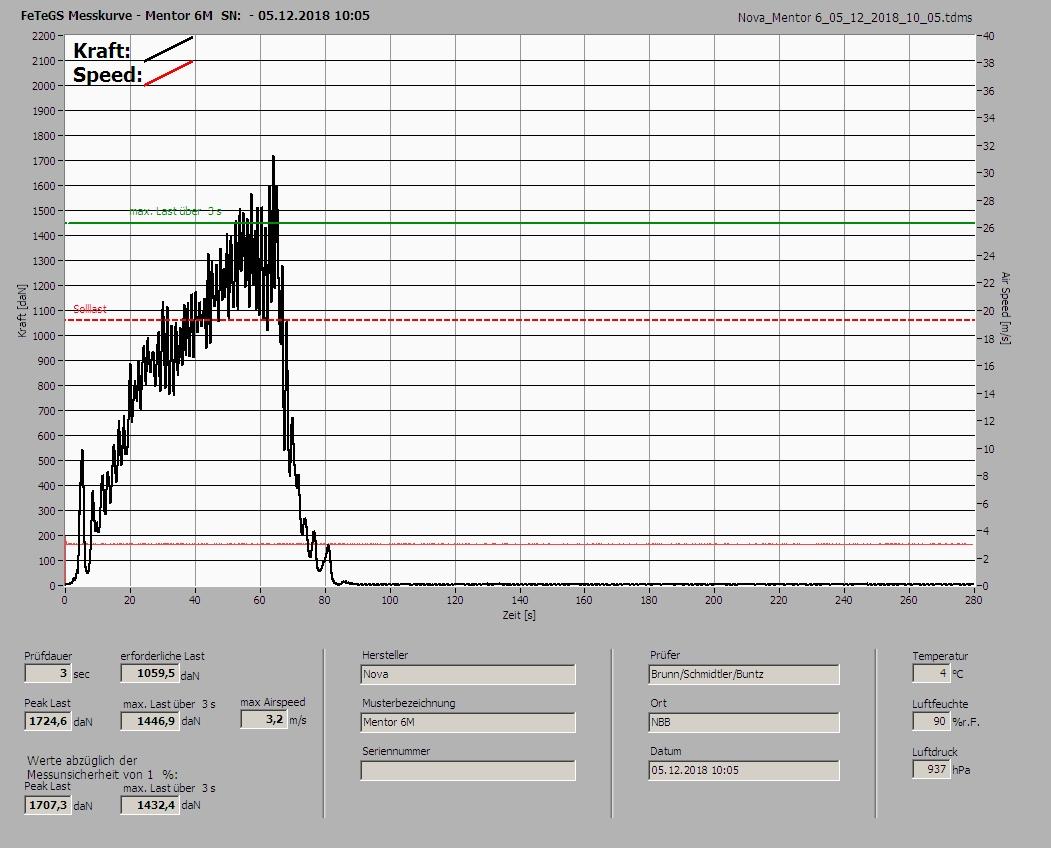Click the Musterbezeichnung label
Screen dimensions: 1051x848
pos(409,703)
